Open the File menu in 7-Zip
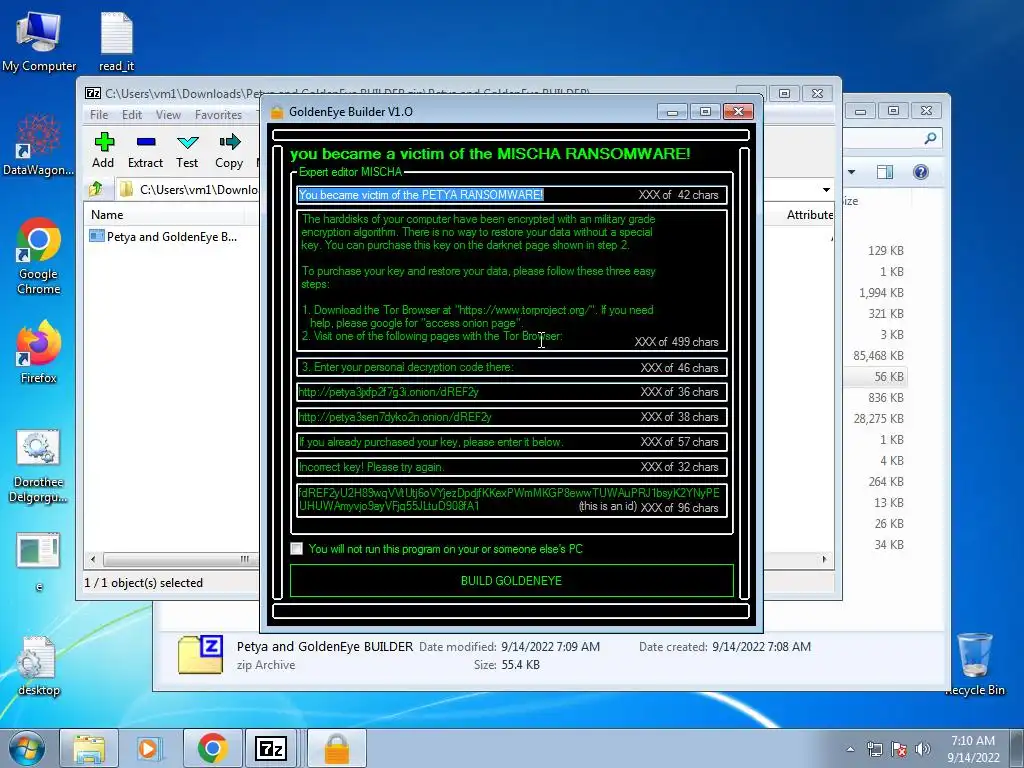The image size is (1024, 768). [x=99, y=115]
